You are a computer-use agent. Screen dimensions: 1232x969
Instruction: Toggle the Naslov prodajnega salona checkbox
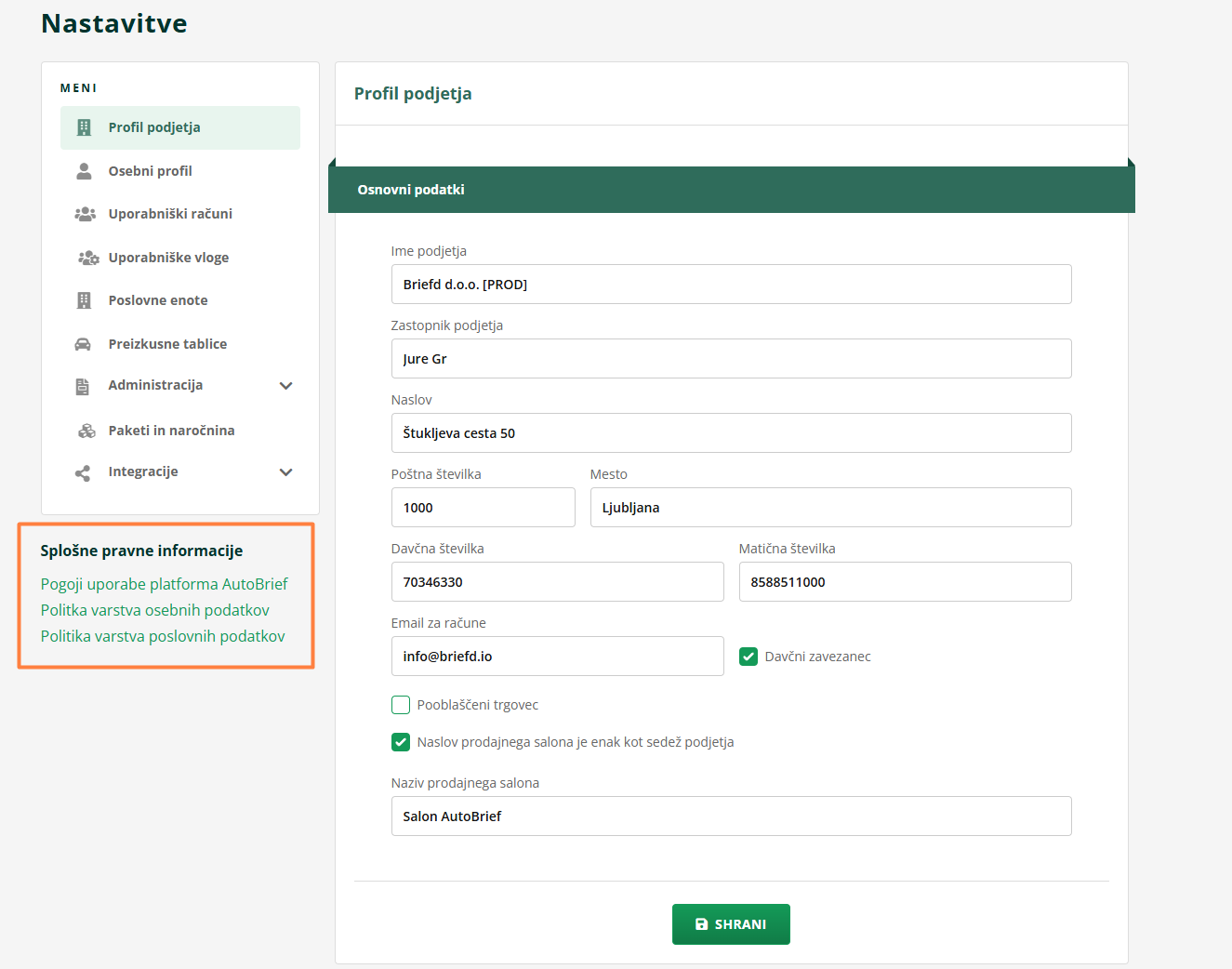point(401,742)
